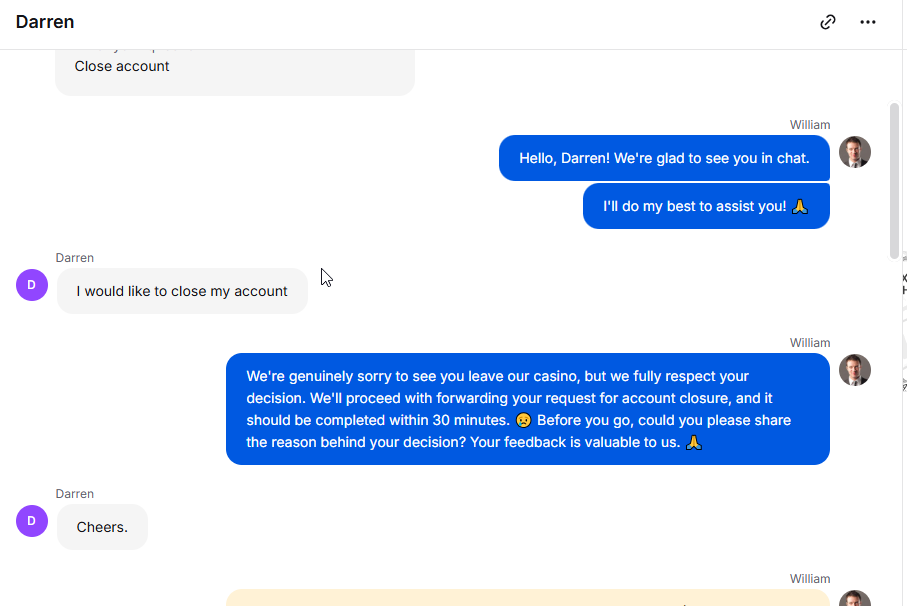Click the Darren sender label above Cheers message
The image size is (907, 606).
(x=75, y=494)
